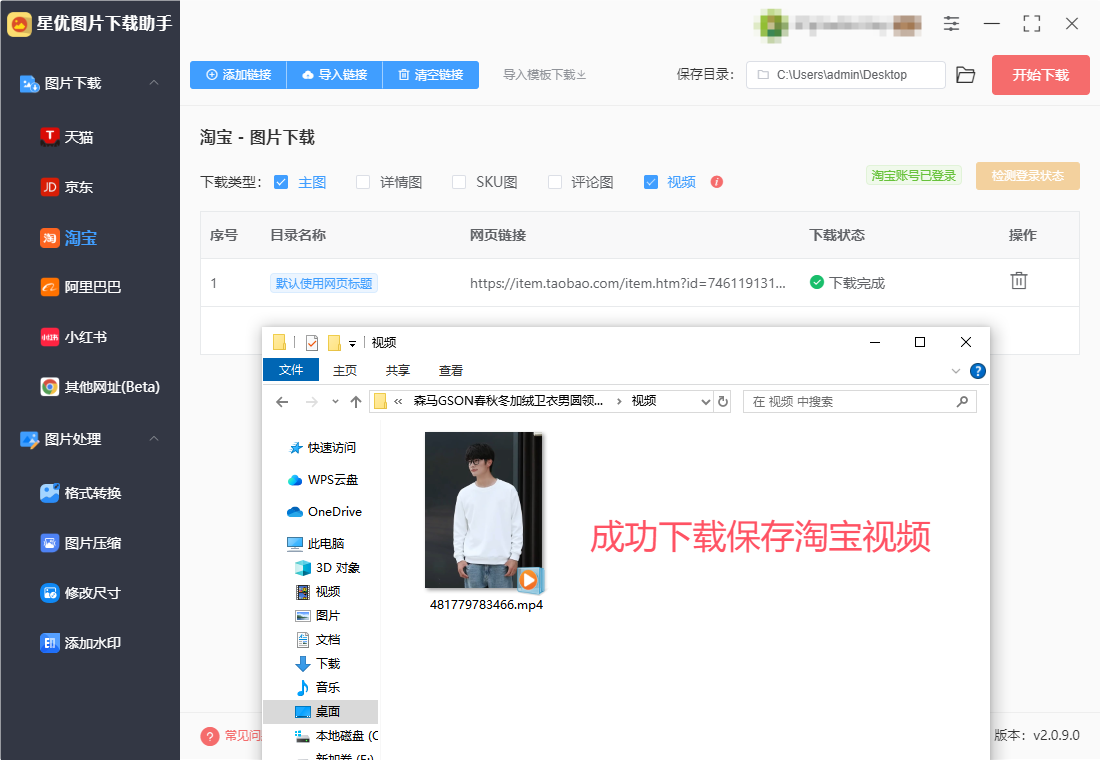Uncheck the 主图 download type checkbox

pyautogui.click(x=281, y=182)
